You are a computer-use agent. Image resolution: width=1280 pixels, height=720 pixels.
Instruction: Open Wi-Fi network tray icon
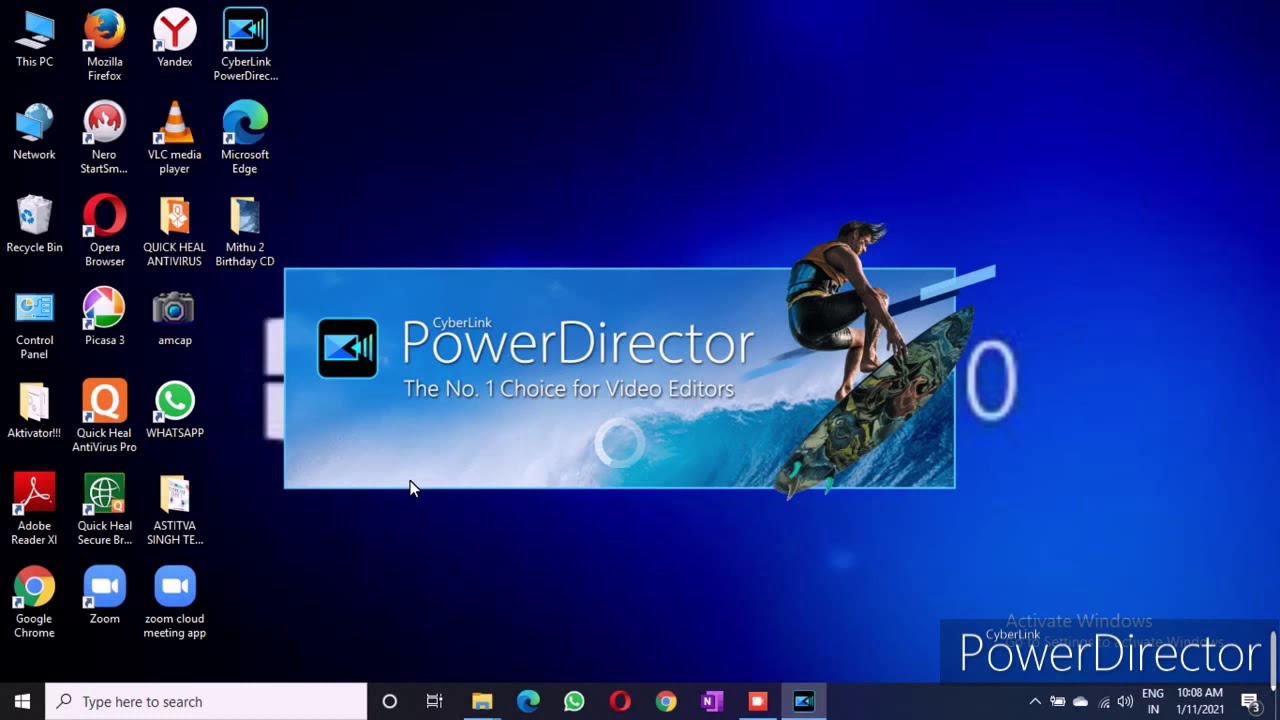1104,702
